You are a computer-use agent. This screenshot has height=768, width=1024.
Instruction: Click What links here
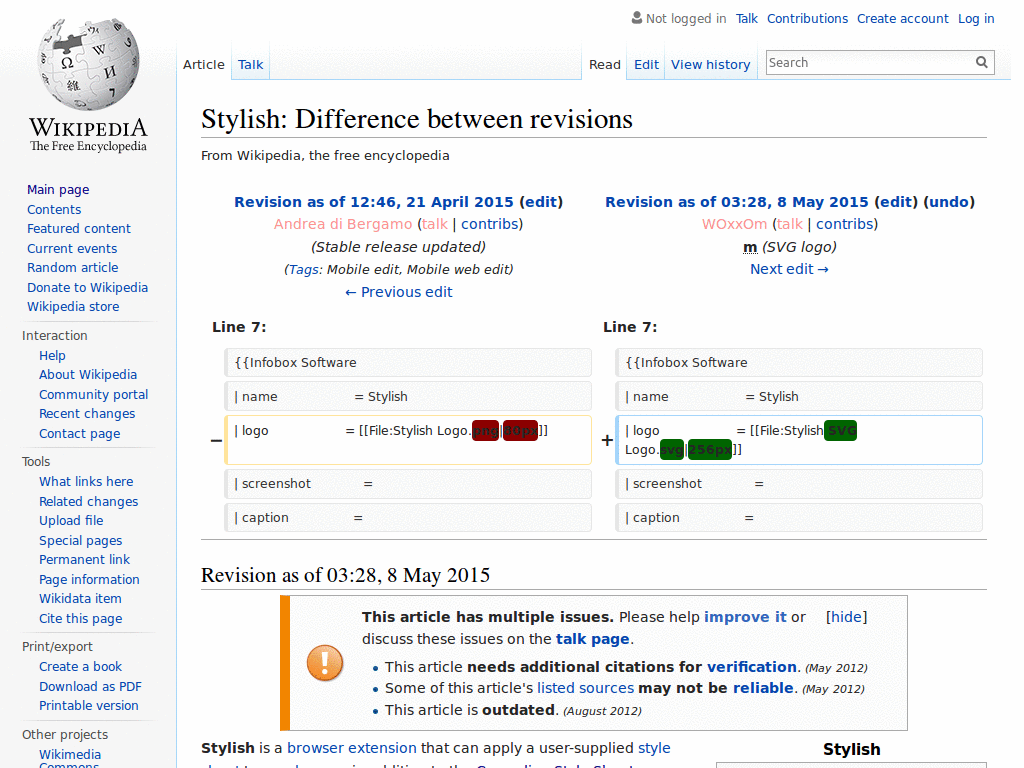click(x=86, y=481)
